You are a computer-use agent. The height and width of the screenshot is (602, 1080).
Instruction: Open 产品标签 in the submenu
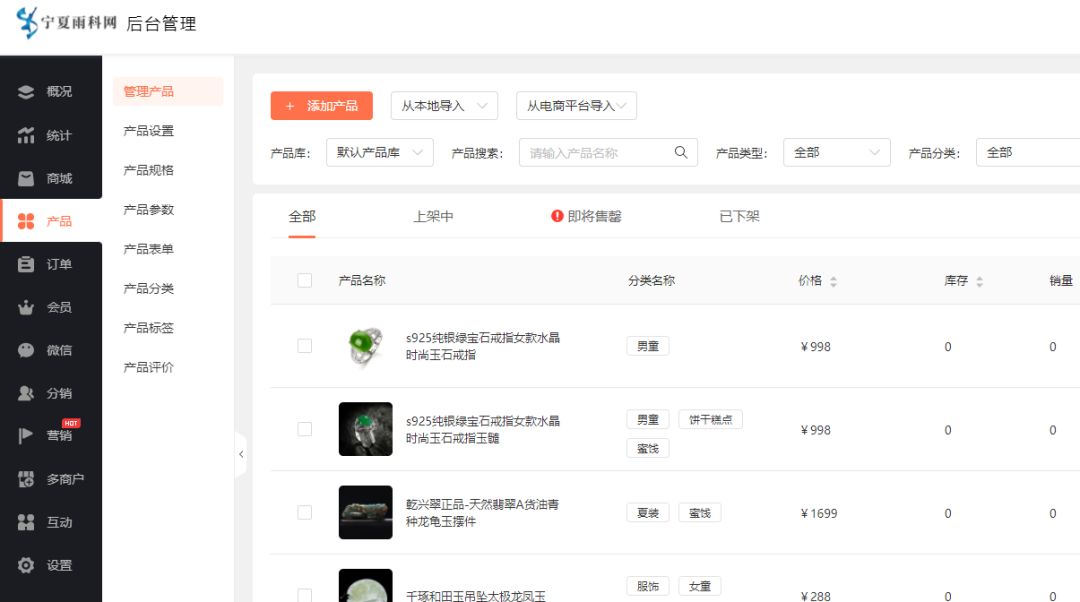(148, 328)
